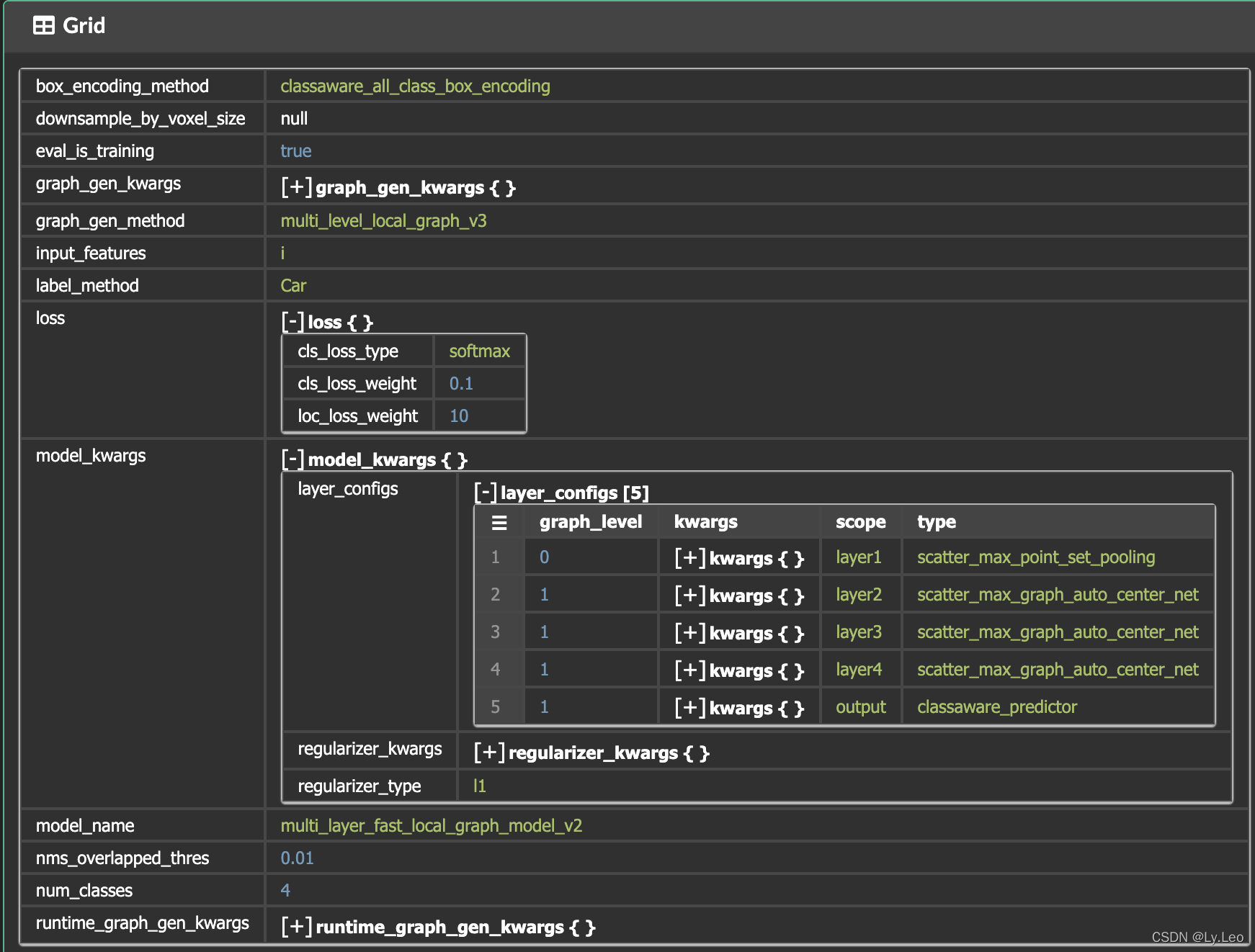1255x952 pixels.
Task: Select row number 4 in layer_configs
Action: [495, 670]
